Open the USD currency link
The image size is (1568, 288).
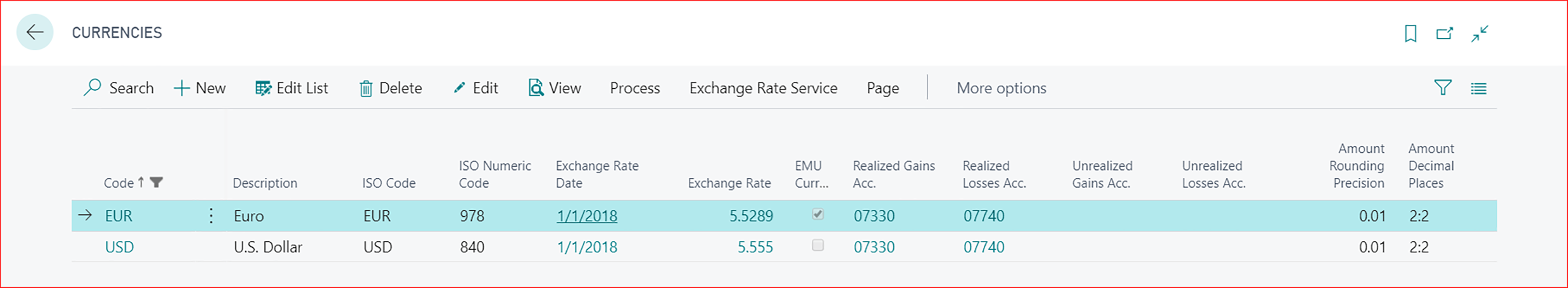(119, 247)
